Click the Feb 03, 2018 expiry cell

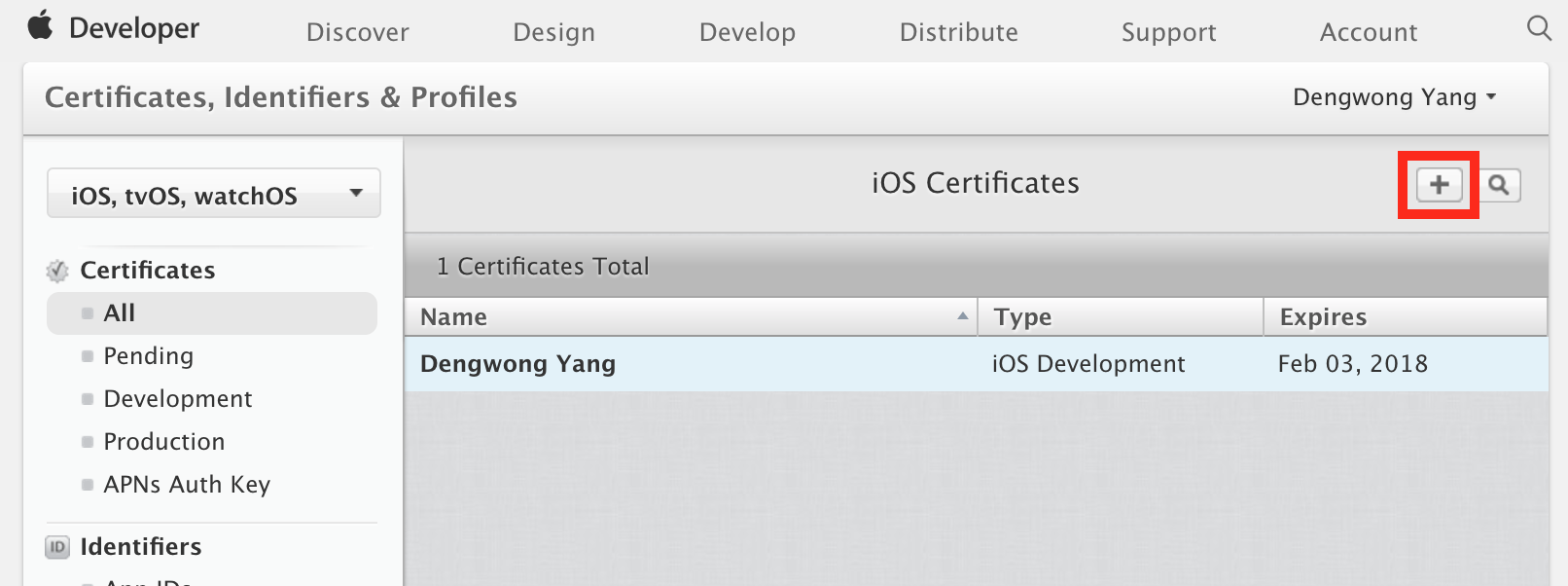point(1353,364)
